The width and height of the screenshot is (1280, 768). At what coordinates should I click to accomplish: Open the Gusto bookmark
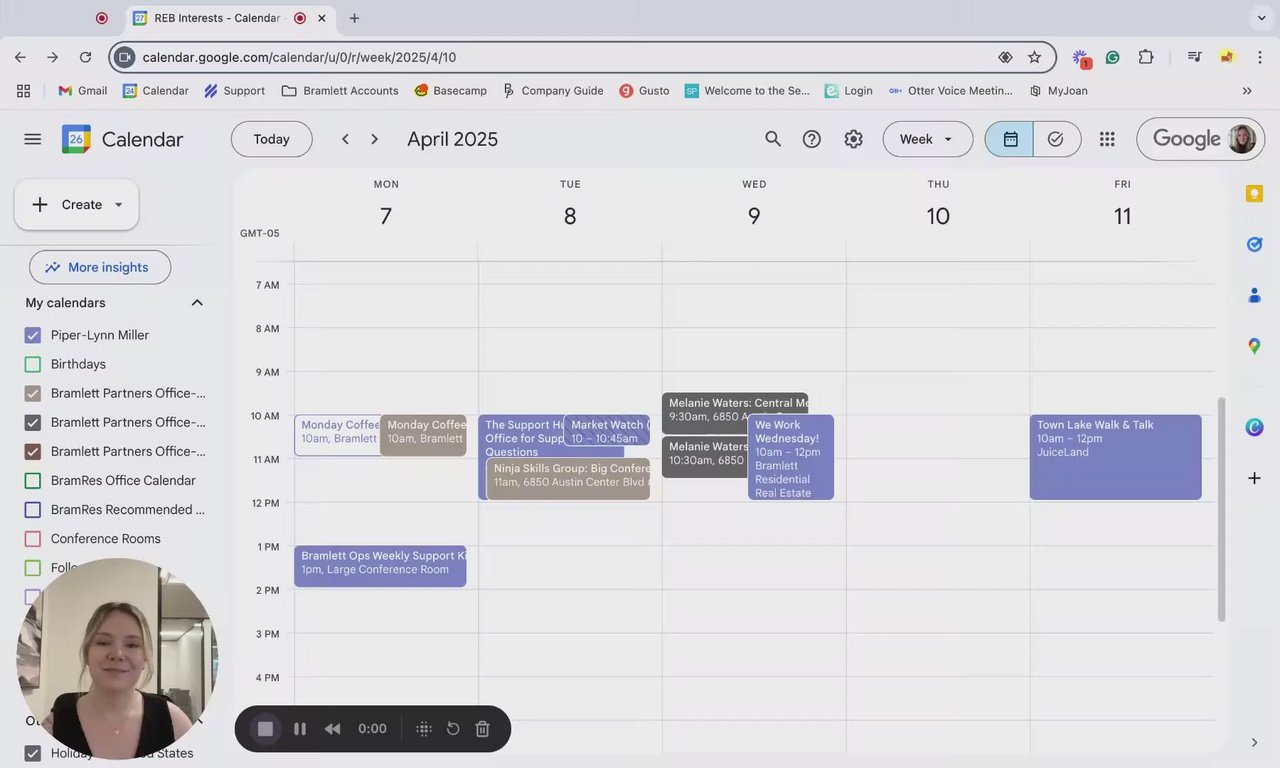[644, 90]
